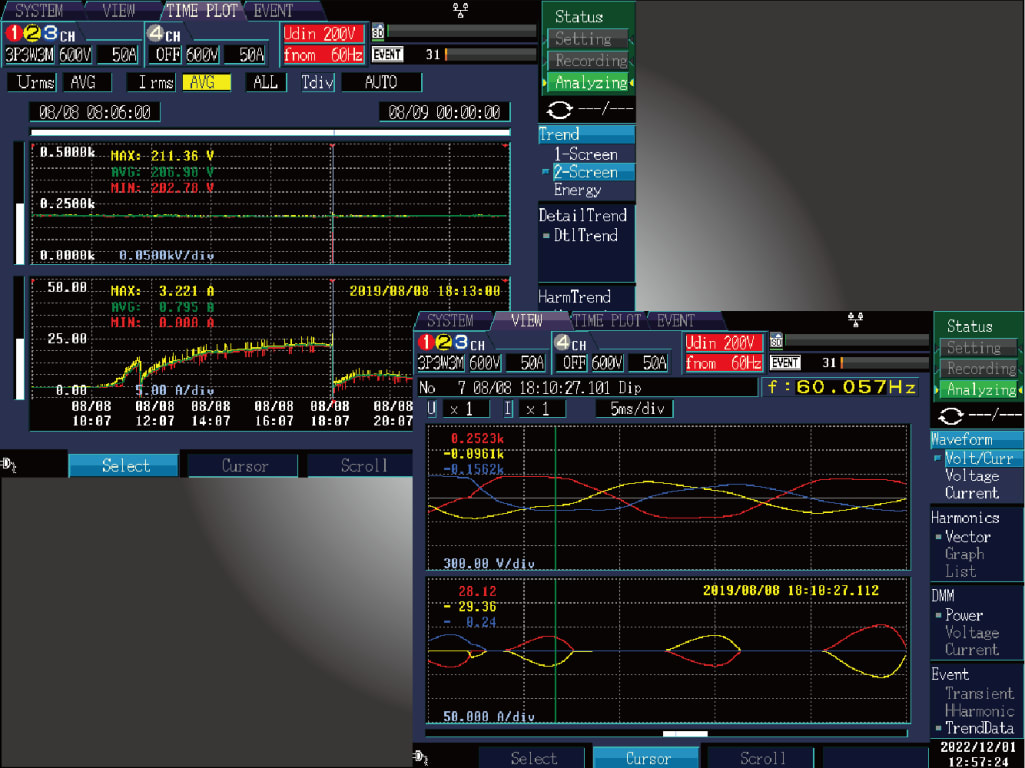Click the network icon in the TIME PLOT window
The image size is (1025, 768).
(460, 10)
